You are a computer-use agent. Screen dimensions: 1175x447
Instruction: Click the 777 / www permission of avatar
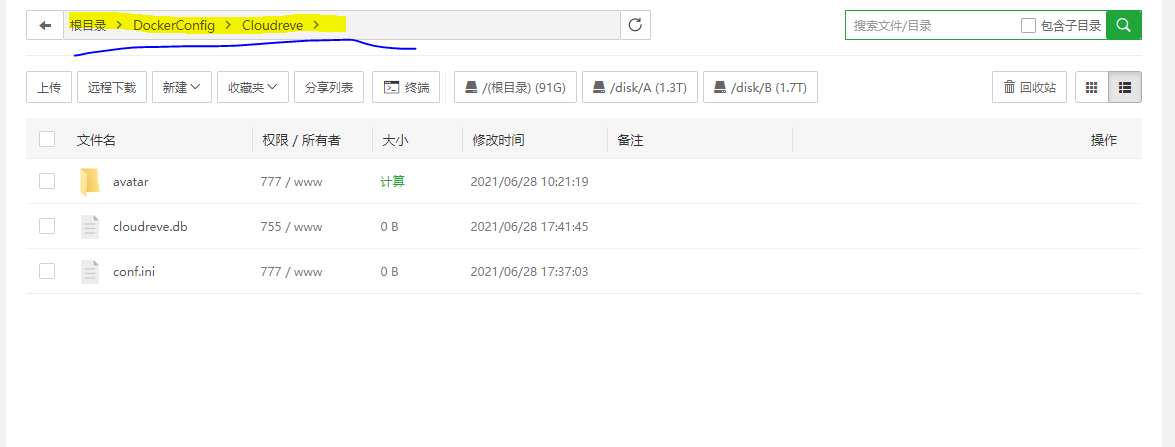pyautogui.click(x=292, y=181)
